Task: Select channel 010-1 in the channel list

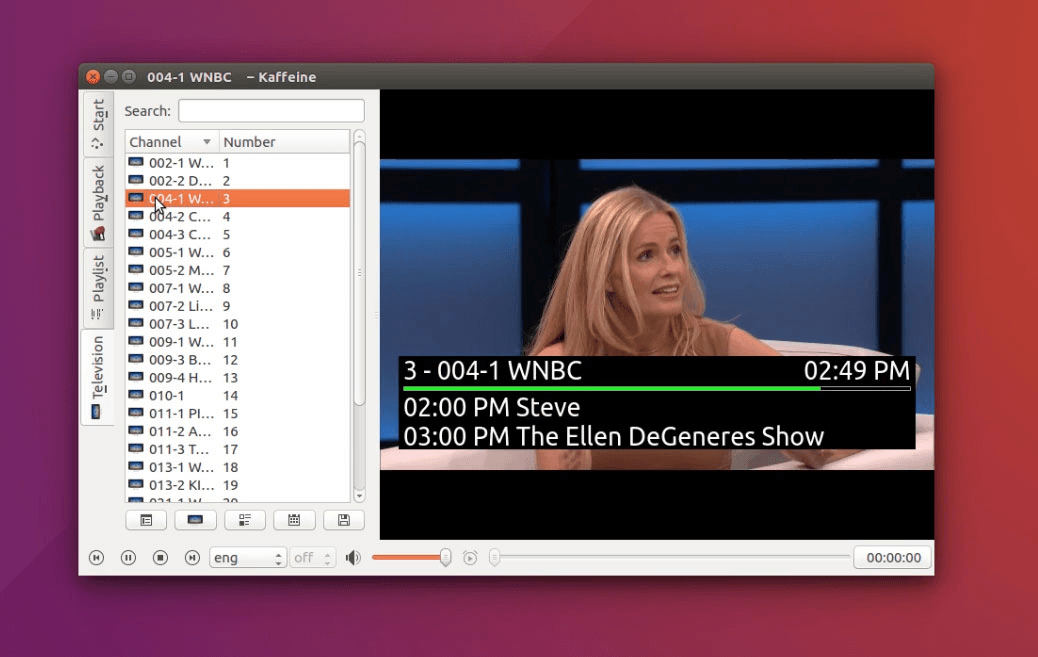Action: (180, 394)
